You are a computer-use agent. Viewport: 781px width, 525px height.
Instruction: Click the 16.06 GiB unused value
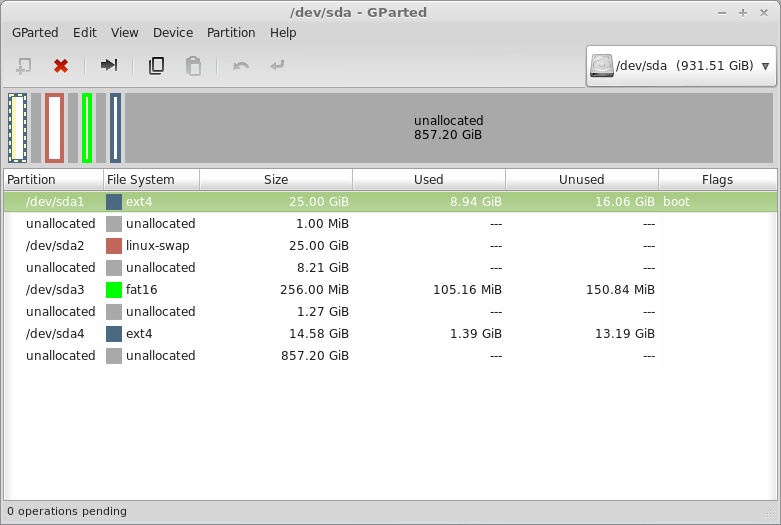coord(625,202)
